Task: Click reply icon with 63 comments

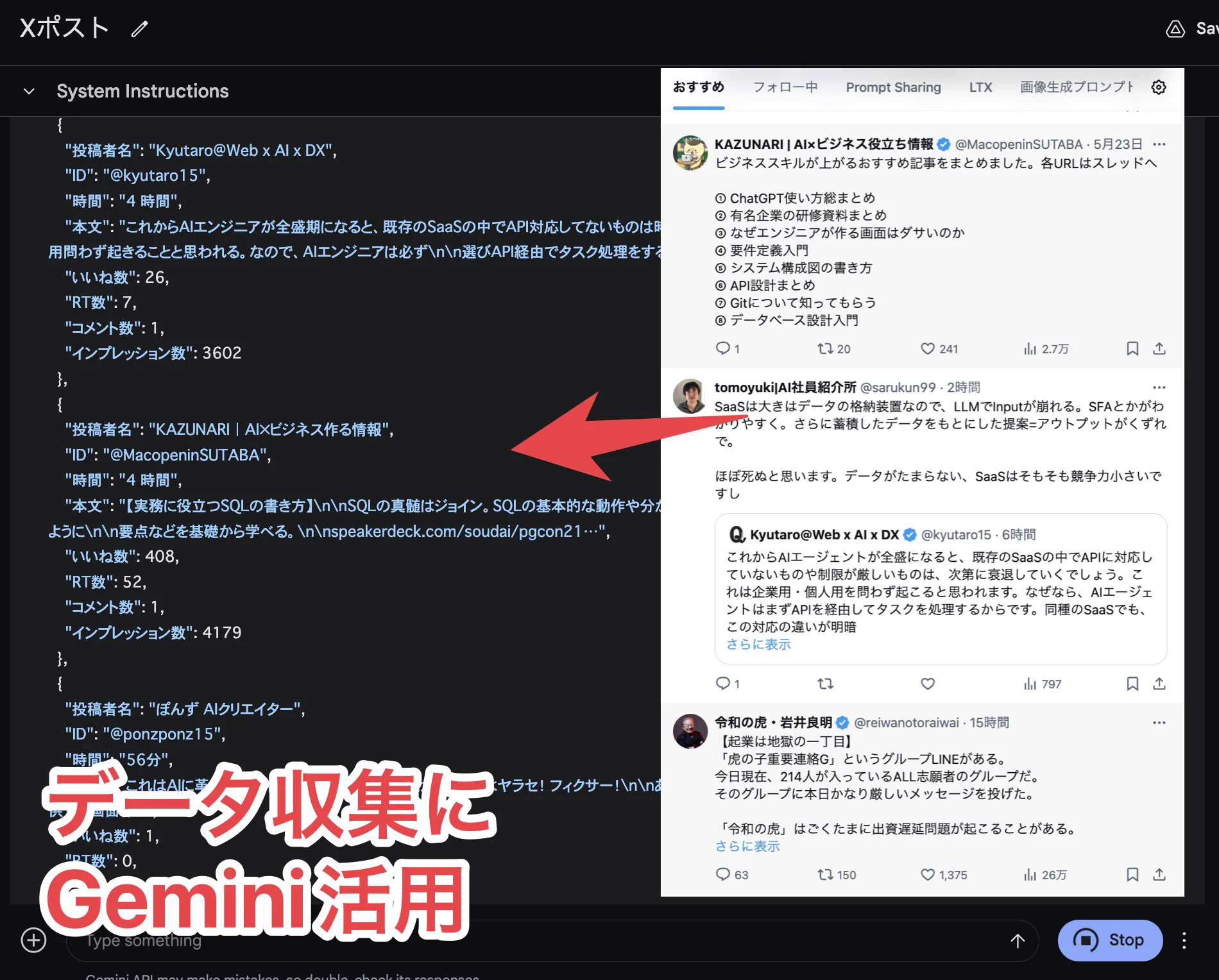Action: [723, 874]
